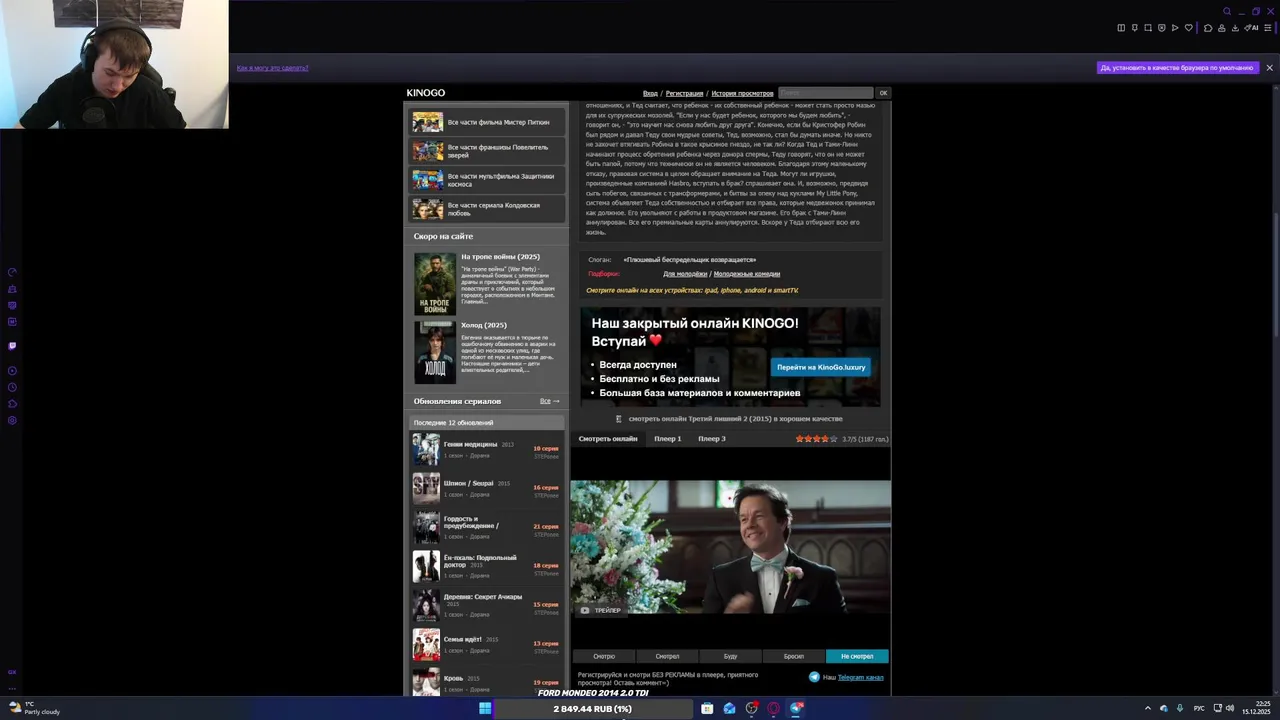The image size is (1280, 720).
Task: Mark film as 'Смотрю'
Action: pos(604,656)
